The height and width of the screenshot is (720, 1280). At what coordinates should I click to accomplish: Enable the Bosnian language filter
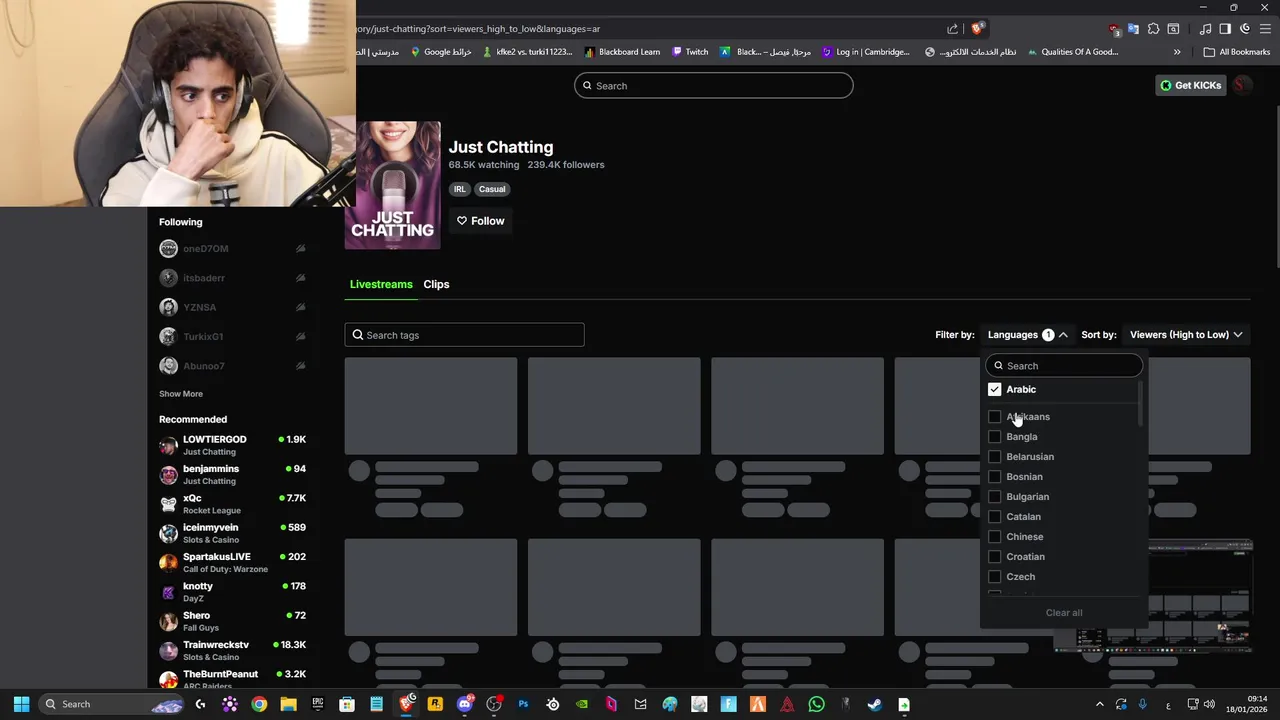coord(994,477)
